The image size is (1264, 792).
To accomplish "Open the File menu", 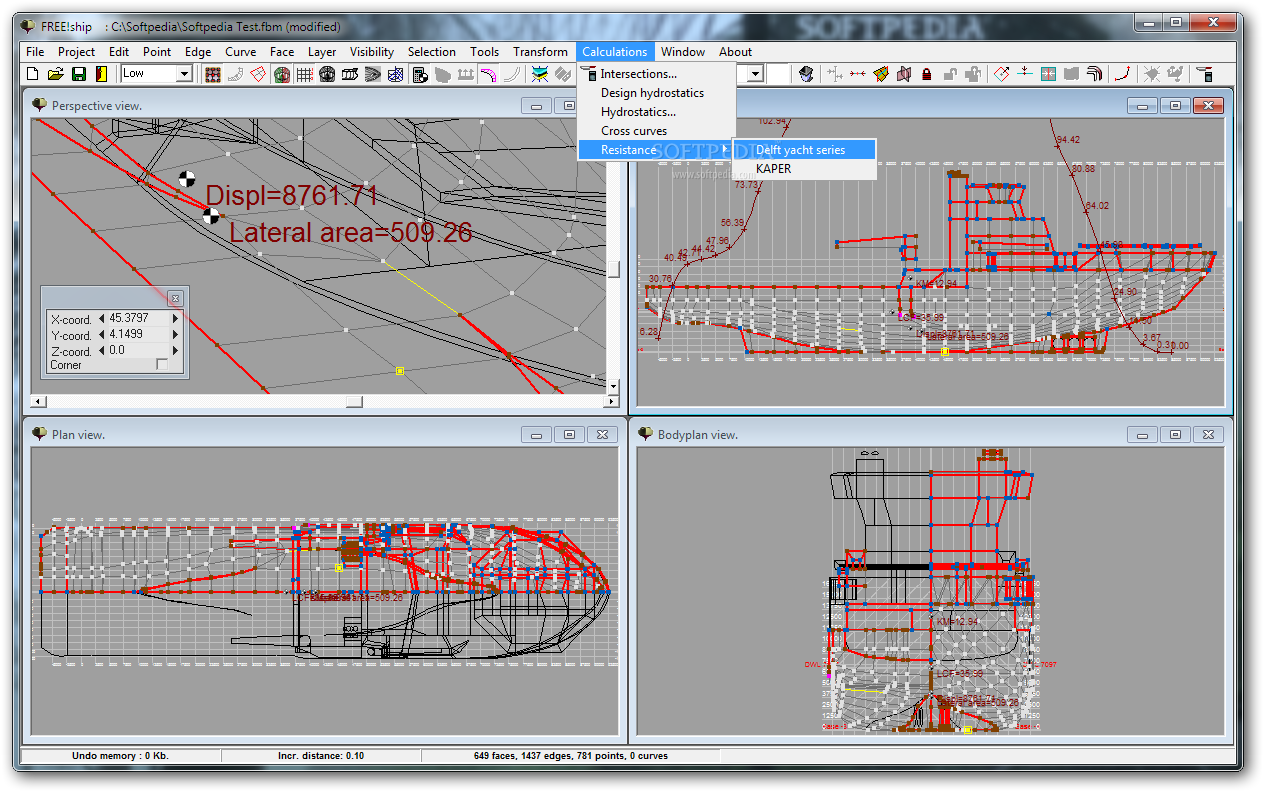I will 35,52.
